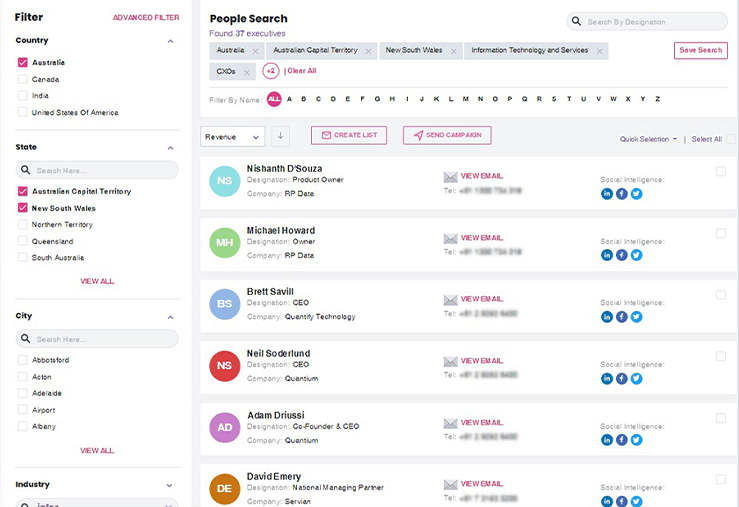This screenshot has width=739, height=507.
Task: Remove Information Technology and Services tag
Action: point(599,51)
